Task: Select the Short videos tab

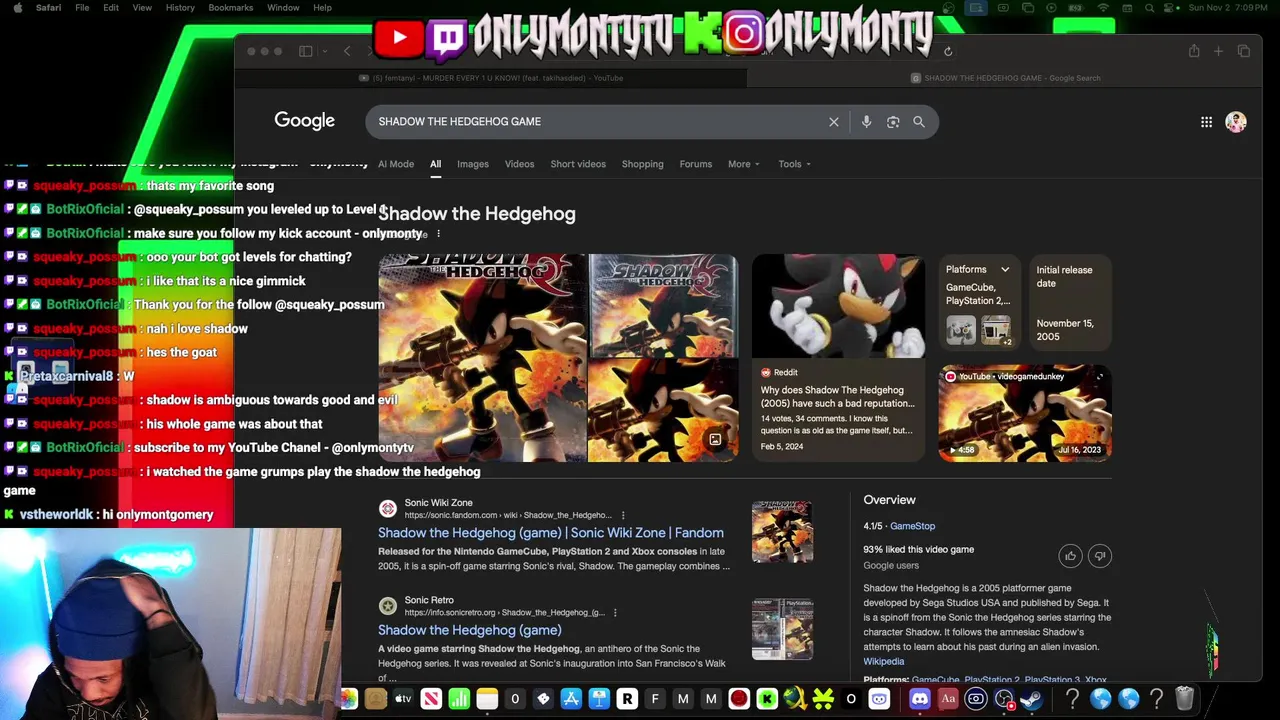Action: 578,164
